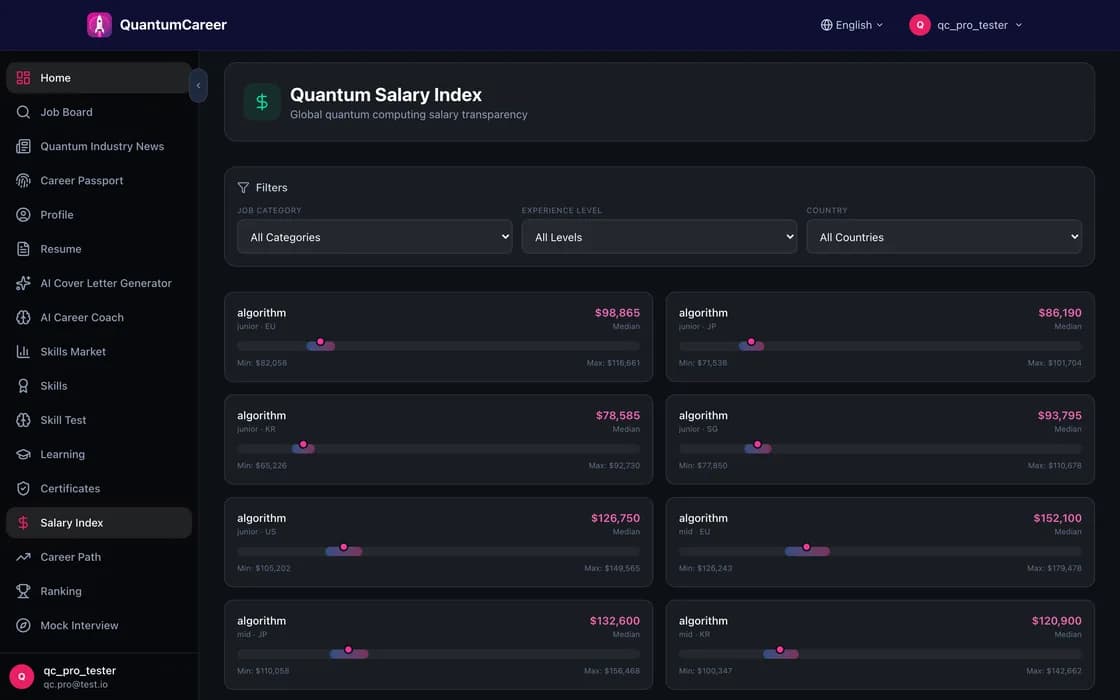This screenshot has height=700, width=1120.
Task: Click the salary marker on mid EU algorithm bar
Action: pos(806,547)
